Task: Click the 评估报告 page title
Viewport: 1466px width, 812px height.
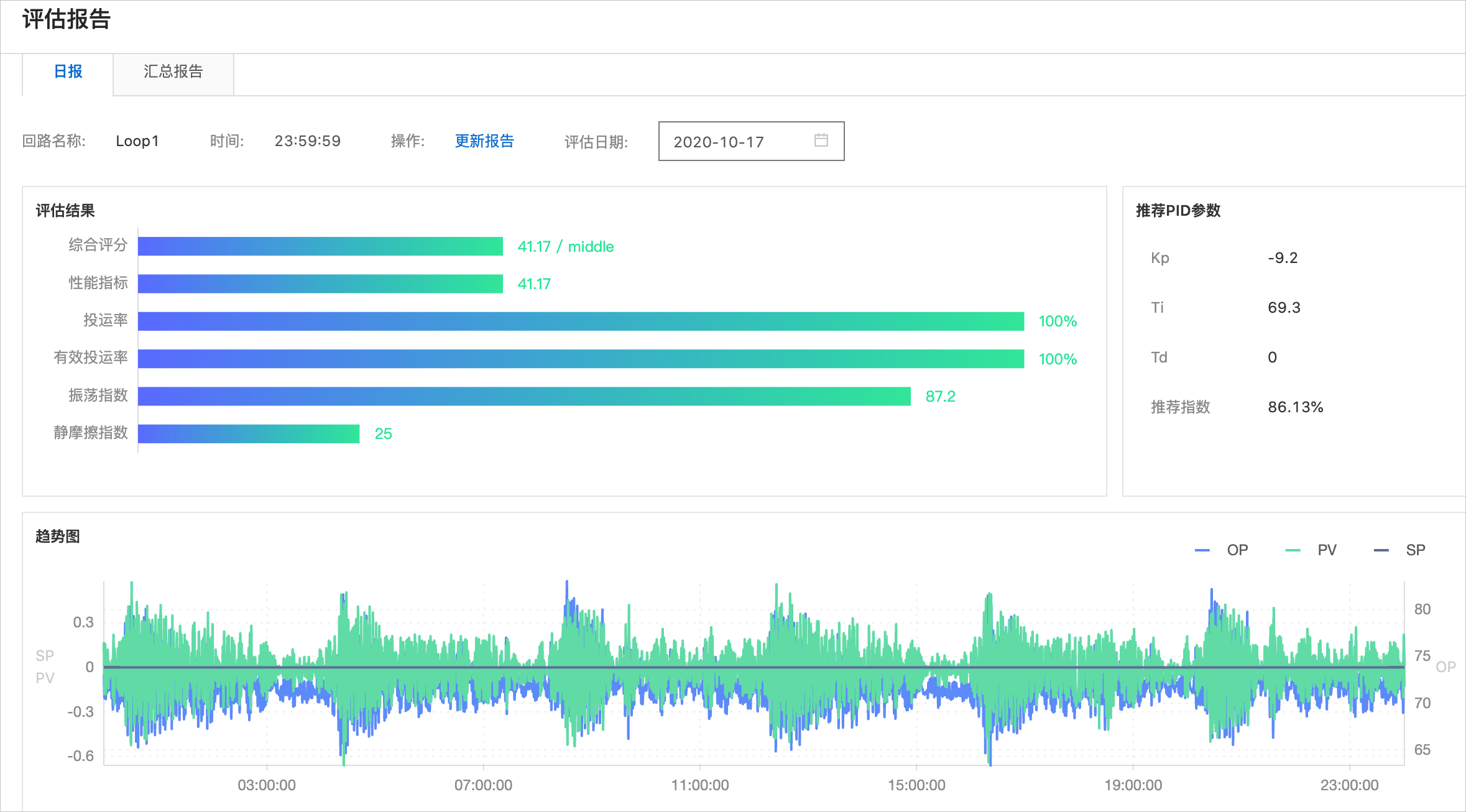Action: click(67, 19)
